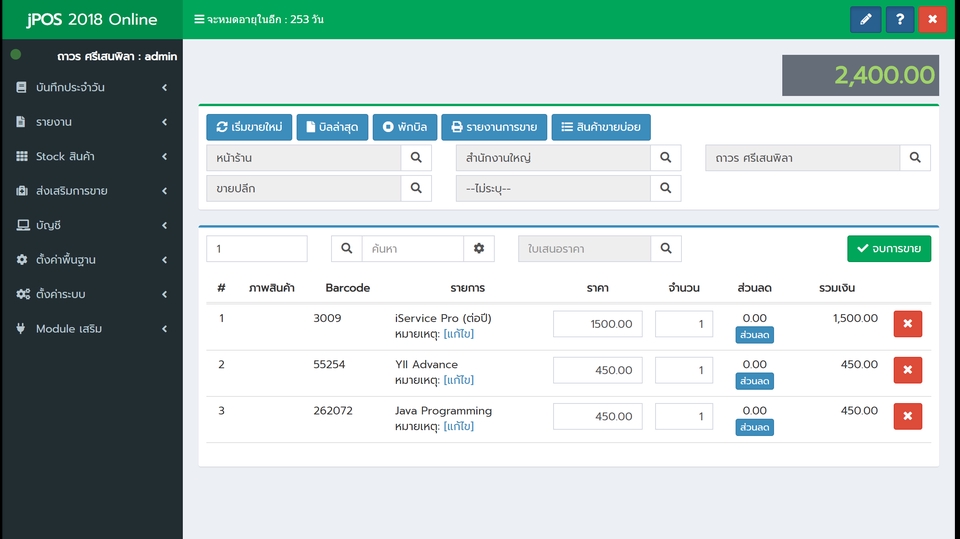Delete the Java Programming row with red X
This screenshot has width=960, height=539.
click(x=908, y=416)
